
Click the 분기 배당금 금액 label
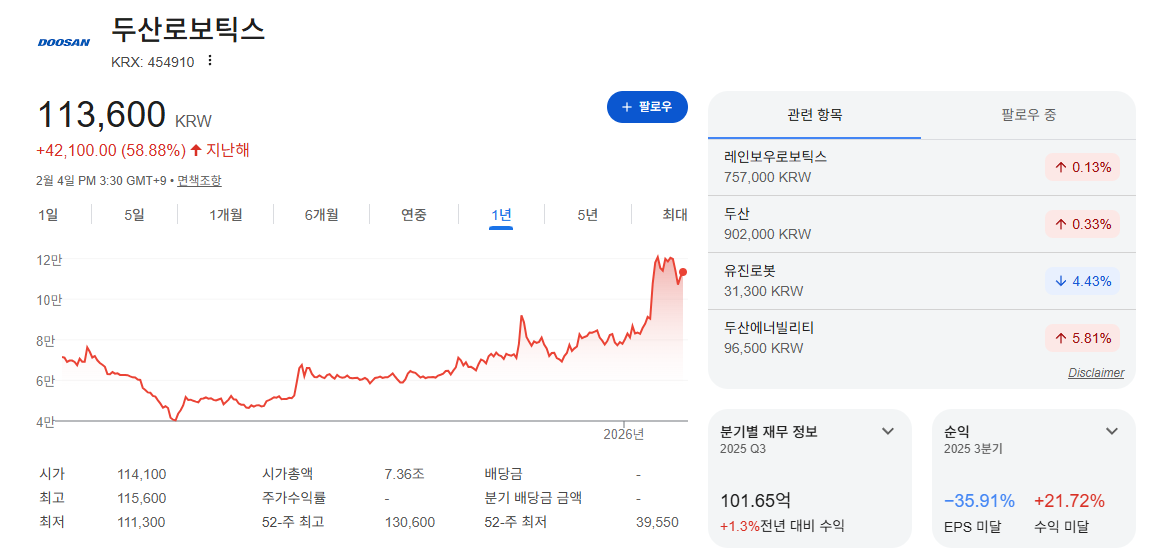pos(533,498)
